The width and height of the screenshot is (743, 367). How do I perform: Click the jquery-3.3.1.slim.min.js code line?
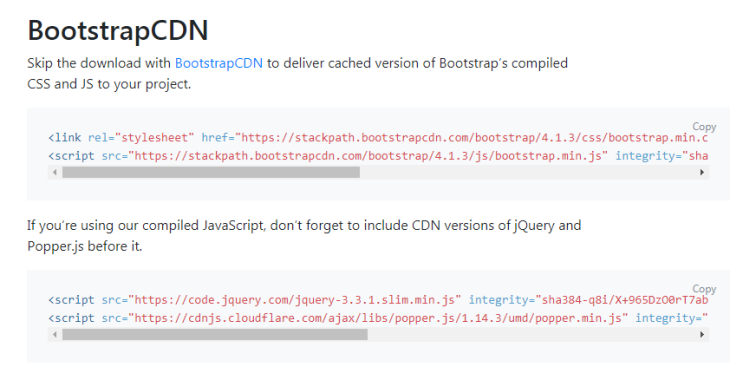378,300
